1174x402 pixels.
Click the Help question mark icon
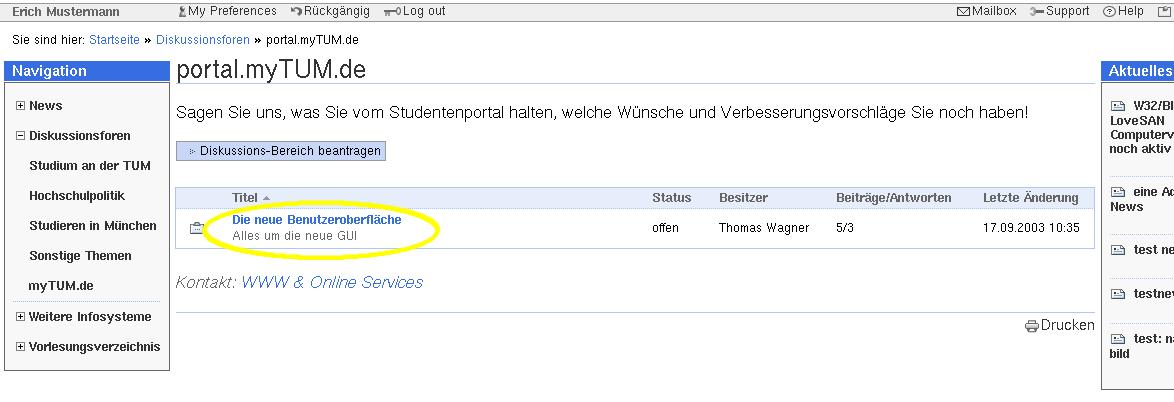(1109, 12)
